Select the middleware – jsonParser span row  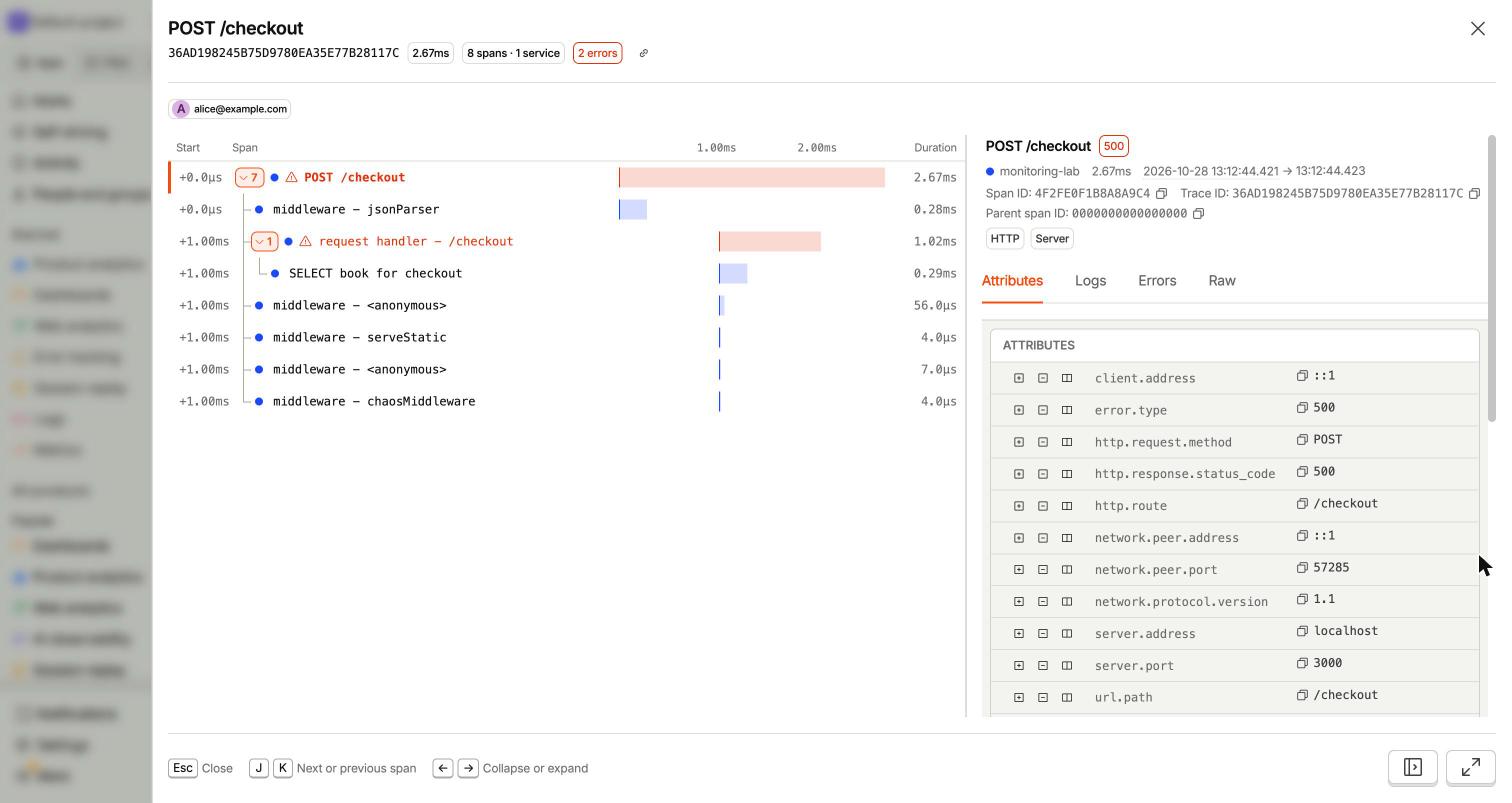point(566,209)
